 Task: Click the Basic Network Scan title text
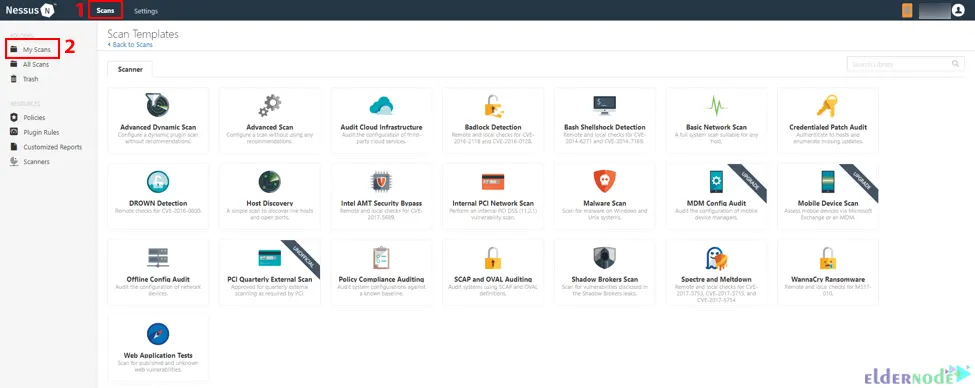[716, 127]
